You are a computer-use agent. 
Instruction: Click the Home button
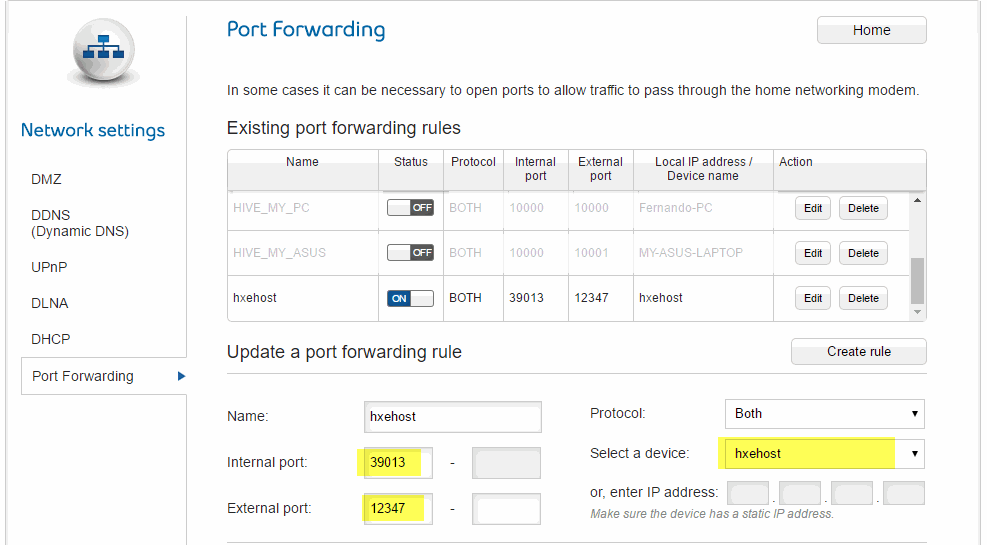(872, 30)
